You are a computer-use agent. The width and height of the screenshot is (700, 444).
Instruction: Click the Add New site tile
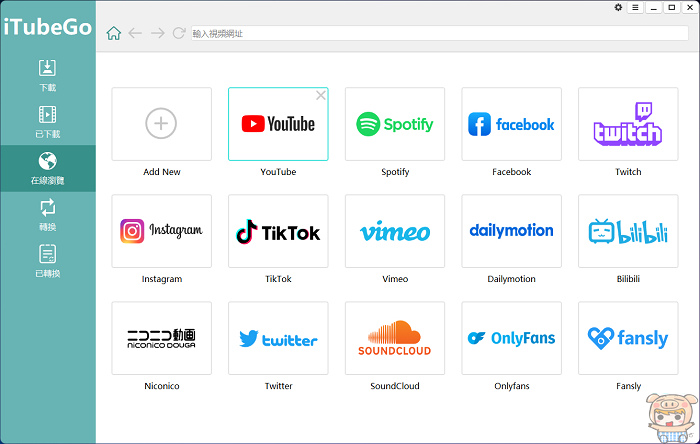click(162, 124)
